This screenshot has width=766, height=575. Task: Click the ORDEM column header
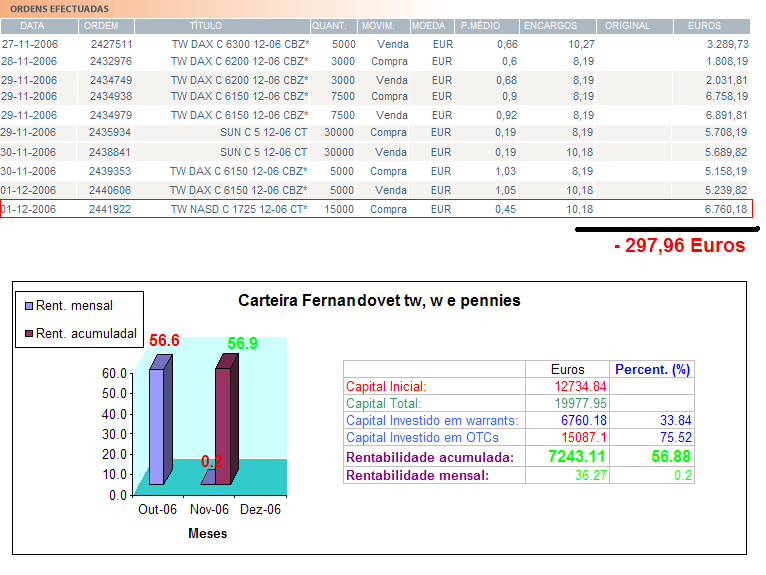click(x=106, y=26)
